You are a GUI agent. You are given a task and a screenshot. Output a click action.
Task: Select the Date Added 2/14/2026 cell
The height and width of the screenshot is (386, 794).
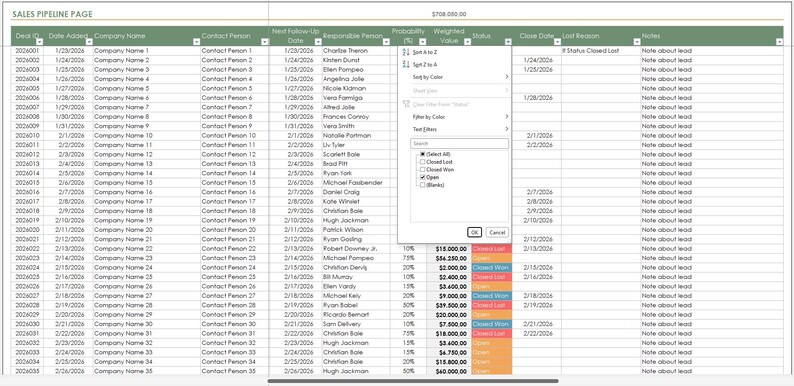click(x=68, y=258)
